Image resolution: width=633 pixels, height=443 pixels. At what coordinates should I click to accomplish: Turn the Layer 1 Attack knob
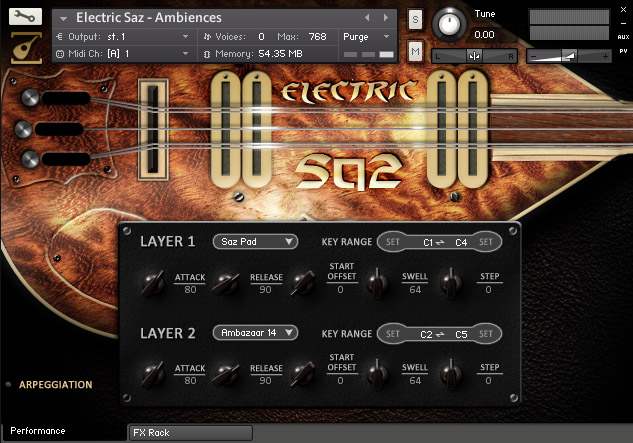[154, 283]
